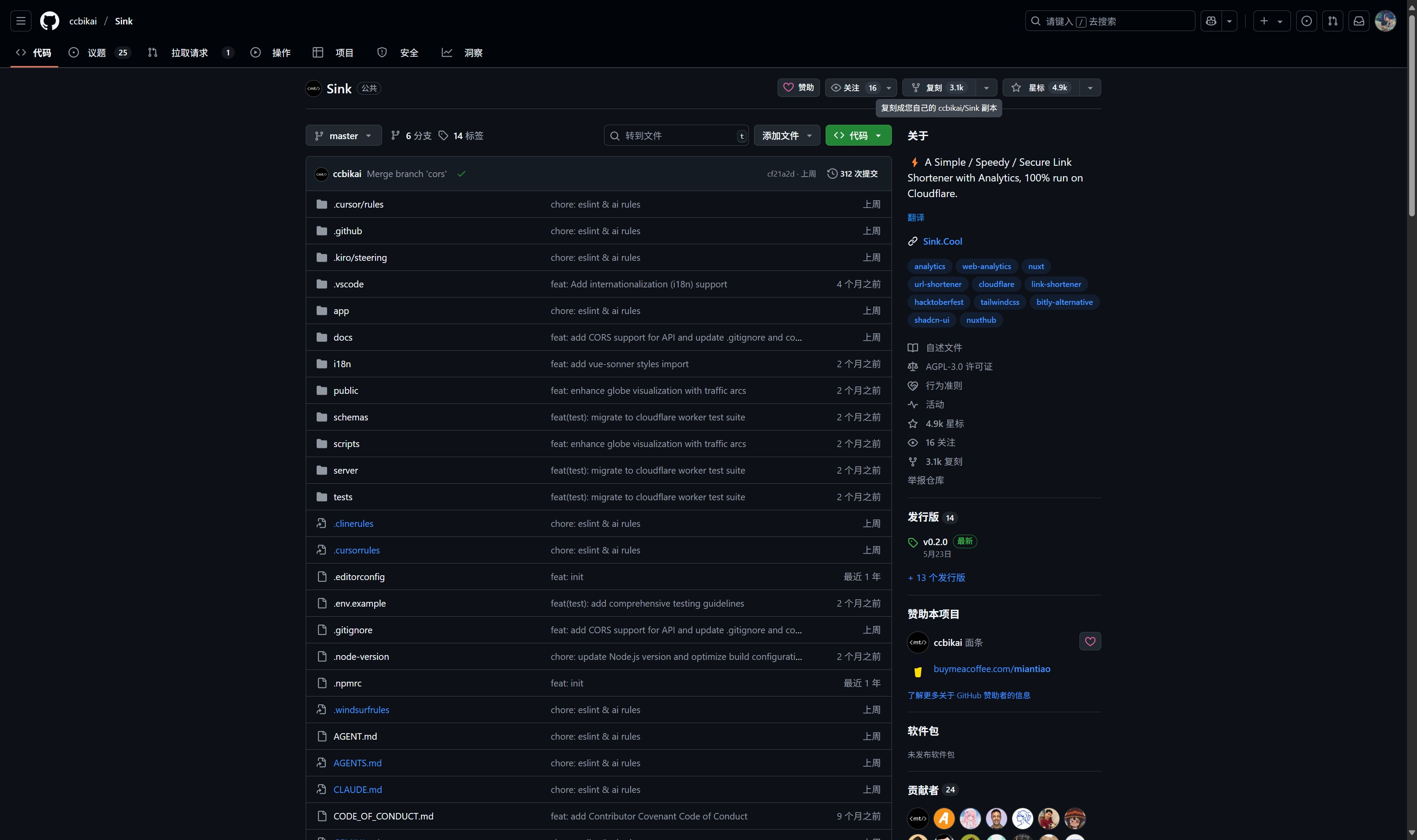Screen dimensions: 1417x840
Task: Open the hamburger navigation menu
Action: pos(21,21)
